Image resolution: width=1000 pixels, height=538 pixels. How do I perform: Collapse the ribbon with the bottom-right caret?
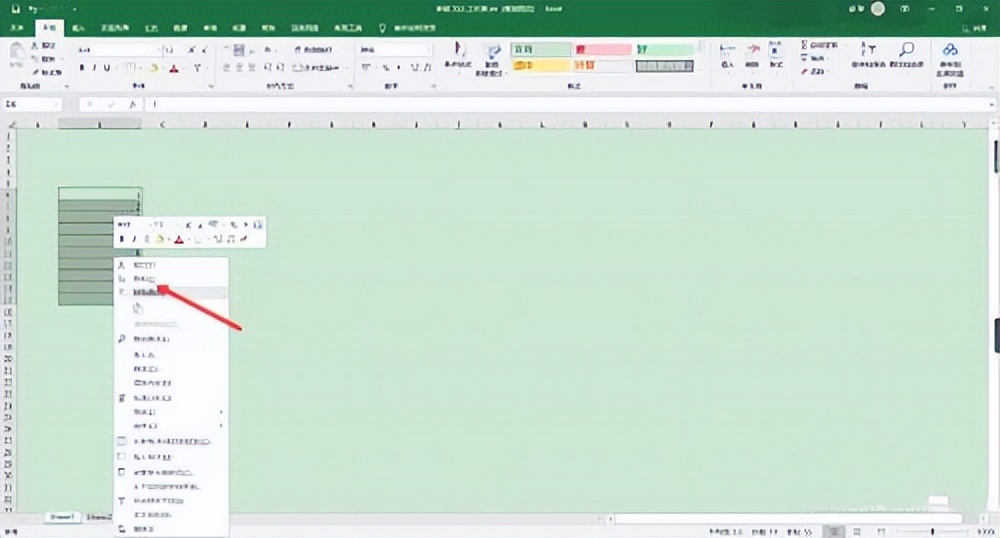coord(991,86)
